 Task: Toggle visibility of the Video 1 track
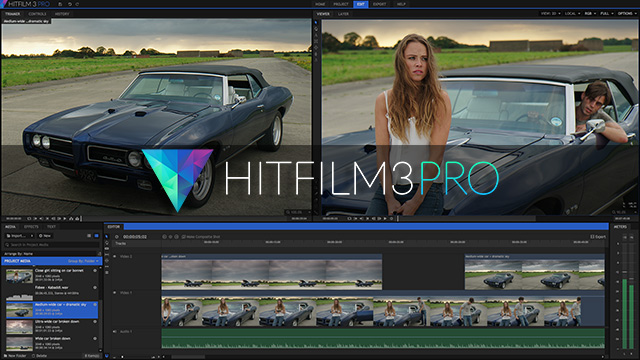pos(114,293)
